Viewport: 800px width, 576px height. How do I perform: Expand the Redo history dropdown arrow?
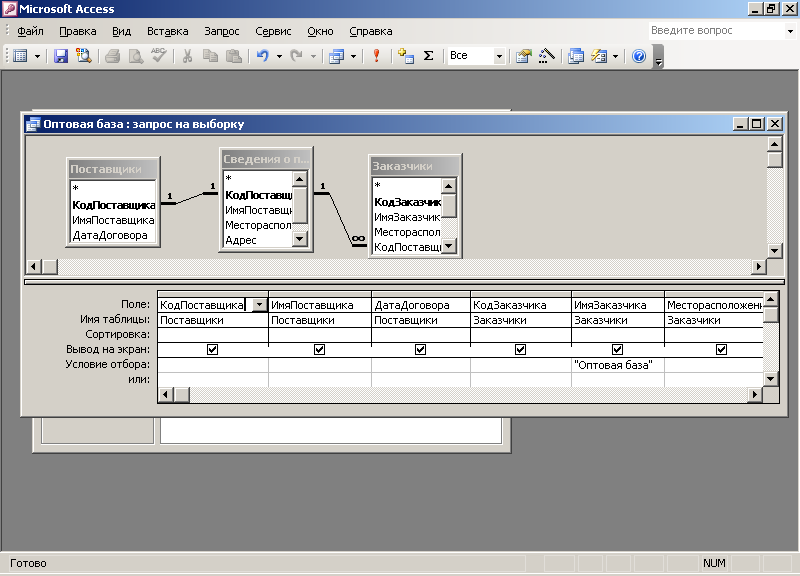[313, 56]
